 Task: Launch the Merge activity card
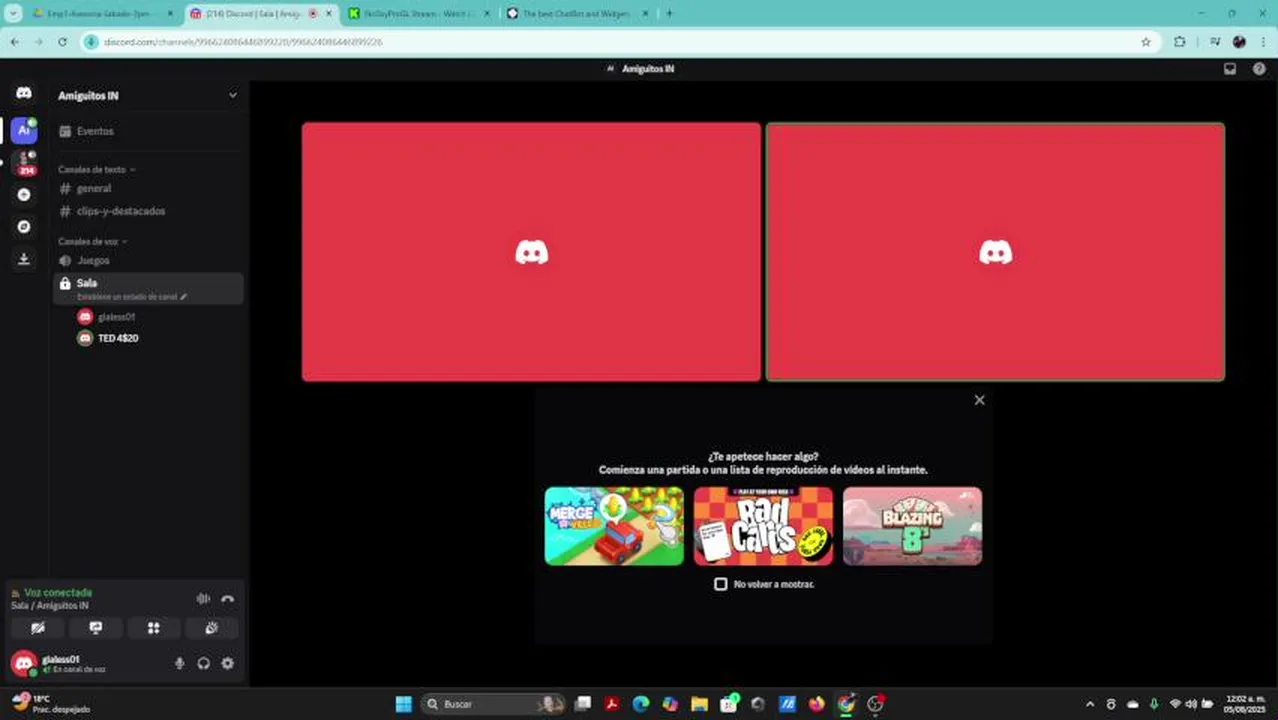coord(614,526)
